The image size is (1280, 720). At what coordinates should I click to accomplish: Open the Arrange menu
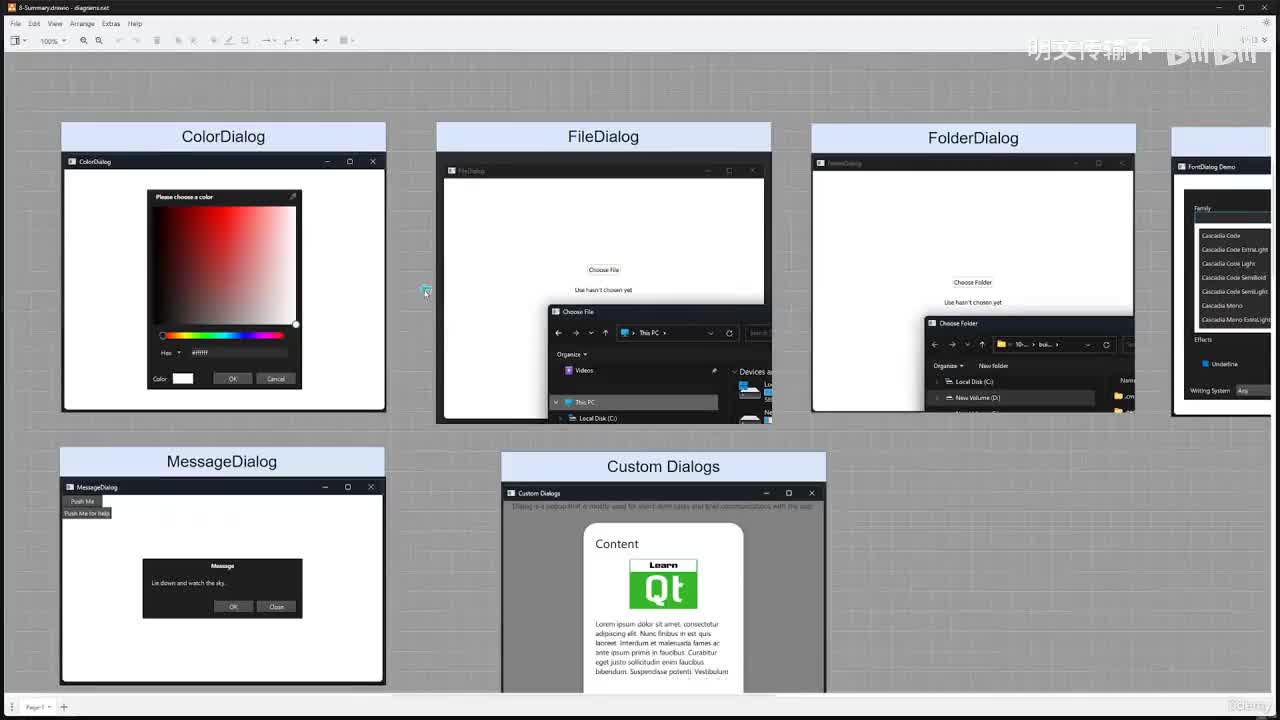coord(82,23)
